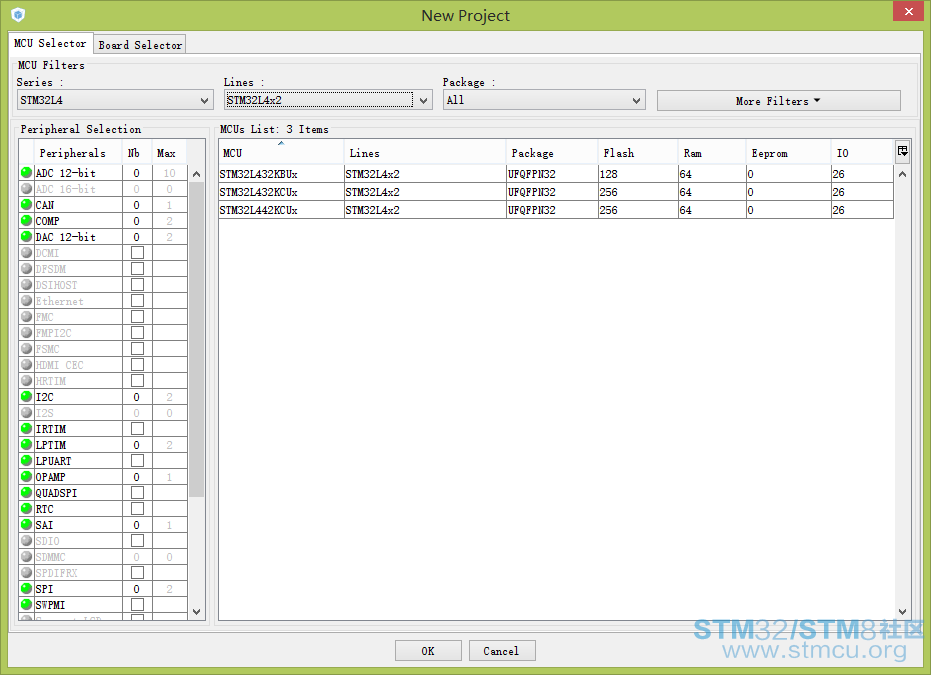Click the Nb value for SPI
931x675 pixels.
[137, 589]
